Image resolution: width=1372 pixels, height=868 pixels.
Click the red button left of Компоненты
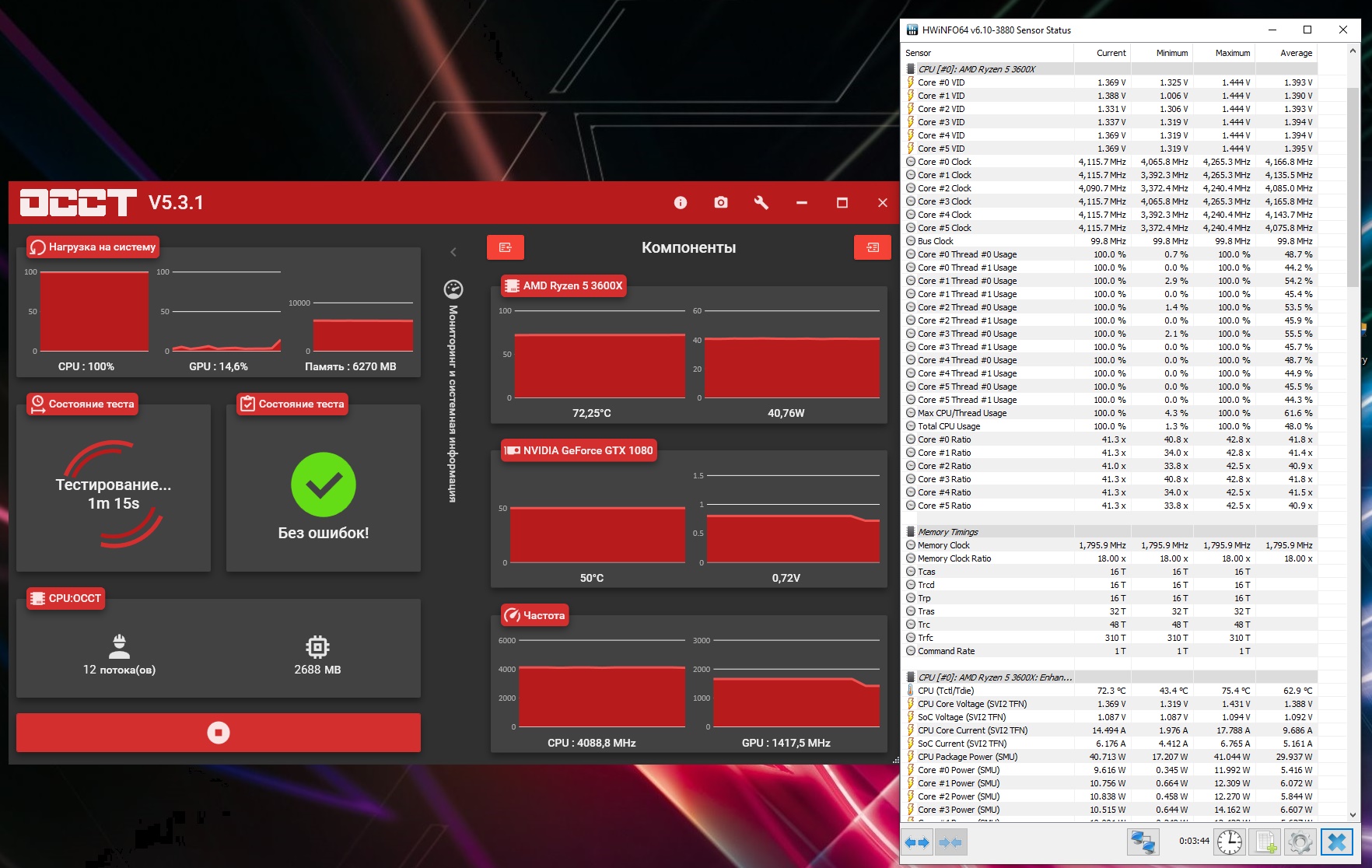pyautogui.click(x=506, y=247)
